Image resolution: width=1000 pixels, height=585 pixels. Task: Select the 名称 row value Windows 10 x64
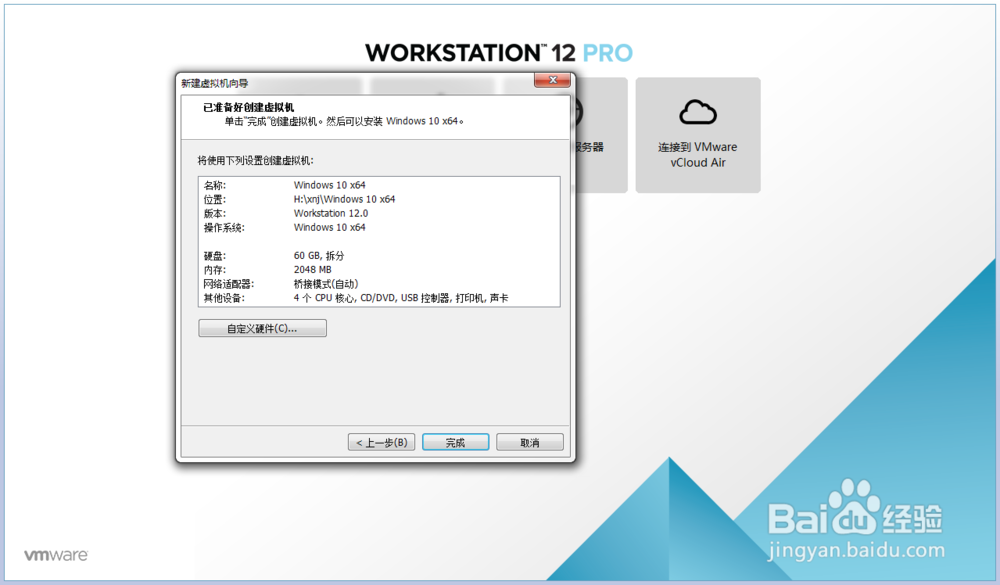tap(330, 185)
